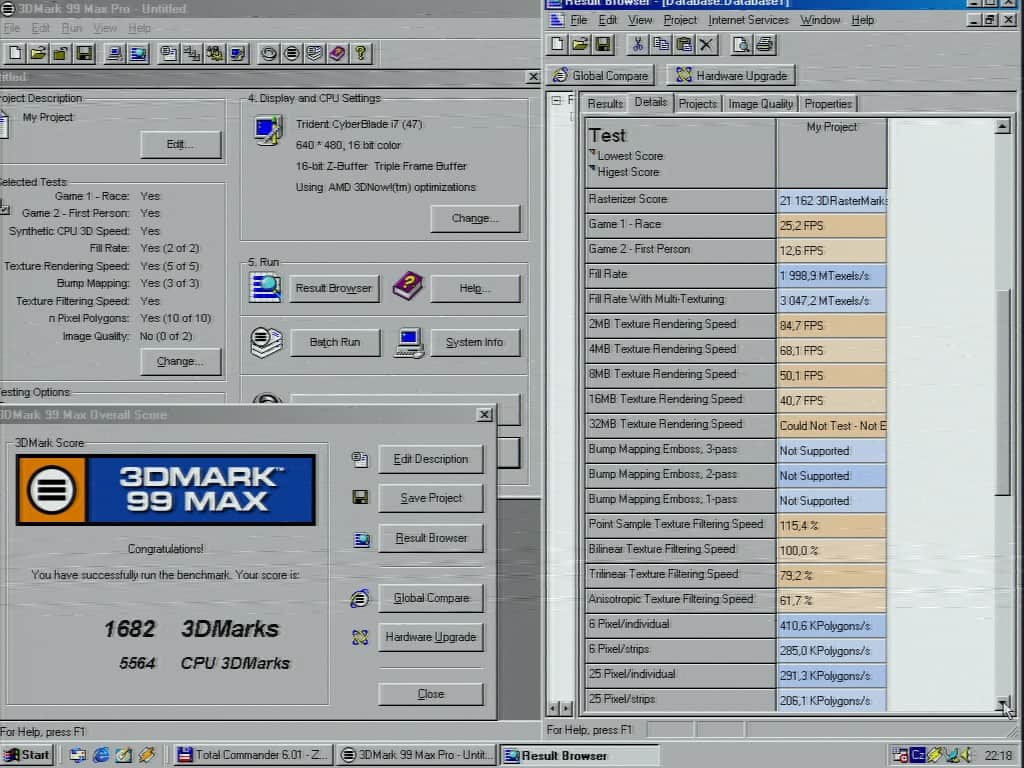
Task: Click Hardware Upgrade button in score dialog
Action: pos(431,637)
